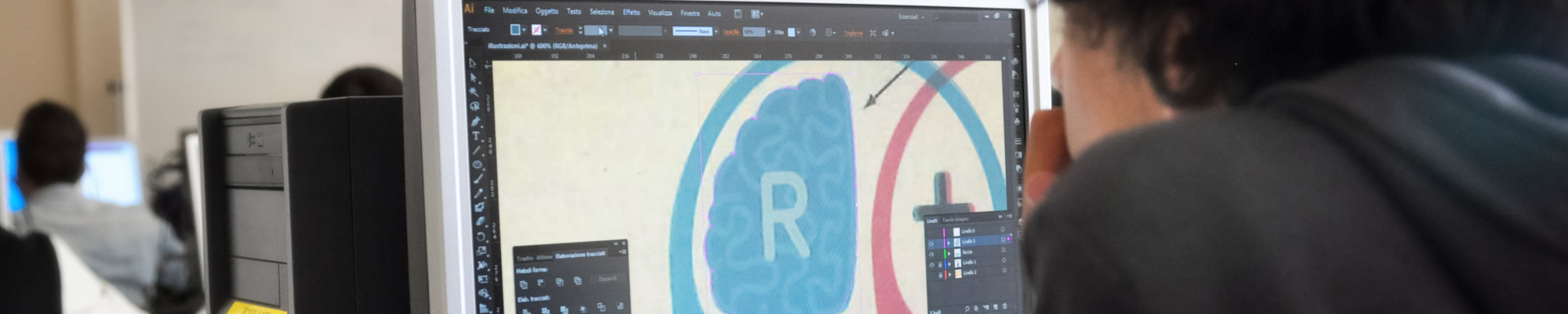
Task: Select the illustrazioni.ai document tab
Action: click(543, 46)
